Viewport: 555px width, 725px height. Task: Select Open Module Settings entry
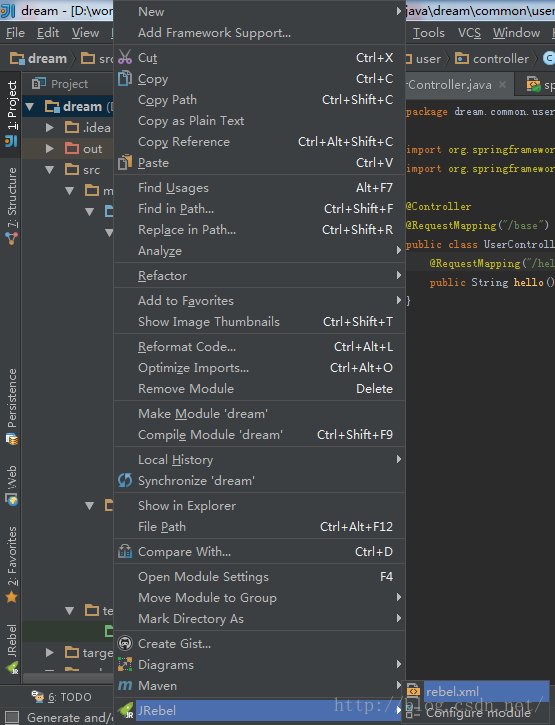click(259, 577)
